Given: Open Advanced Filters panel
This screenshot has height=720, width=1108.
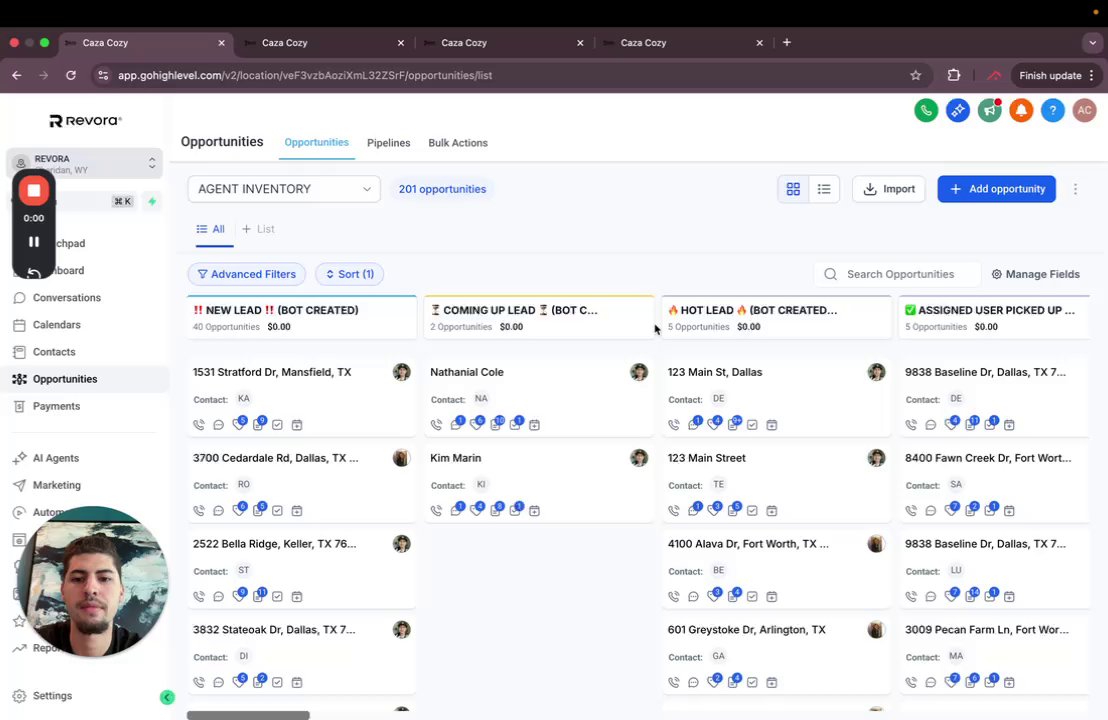Looking at the screenshot, I should click(247, 274).
